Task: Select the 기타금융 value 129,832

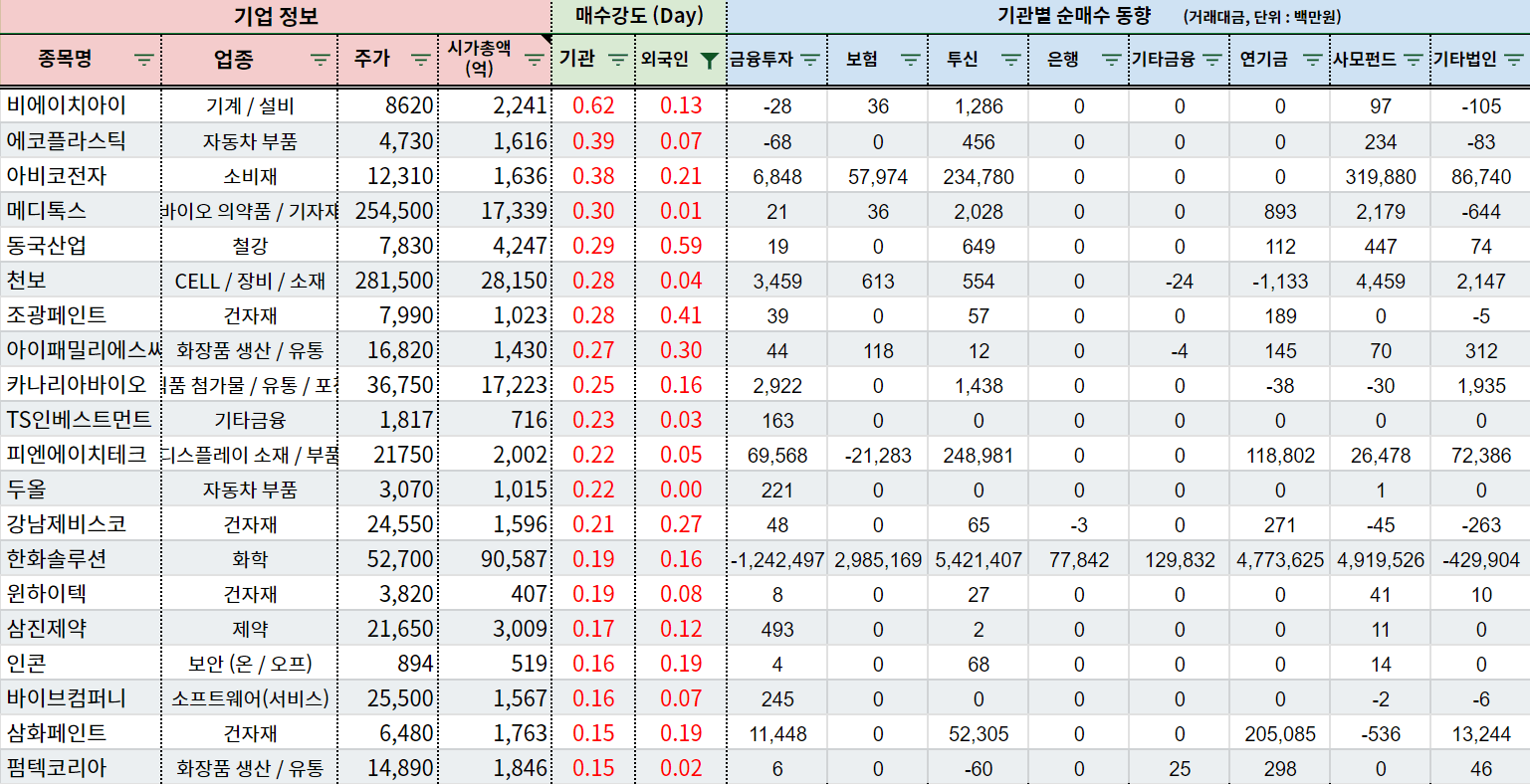Action: 1180,559
